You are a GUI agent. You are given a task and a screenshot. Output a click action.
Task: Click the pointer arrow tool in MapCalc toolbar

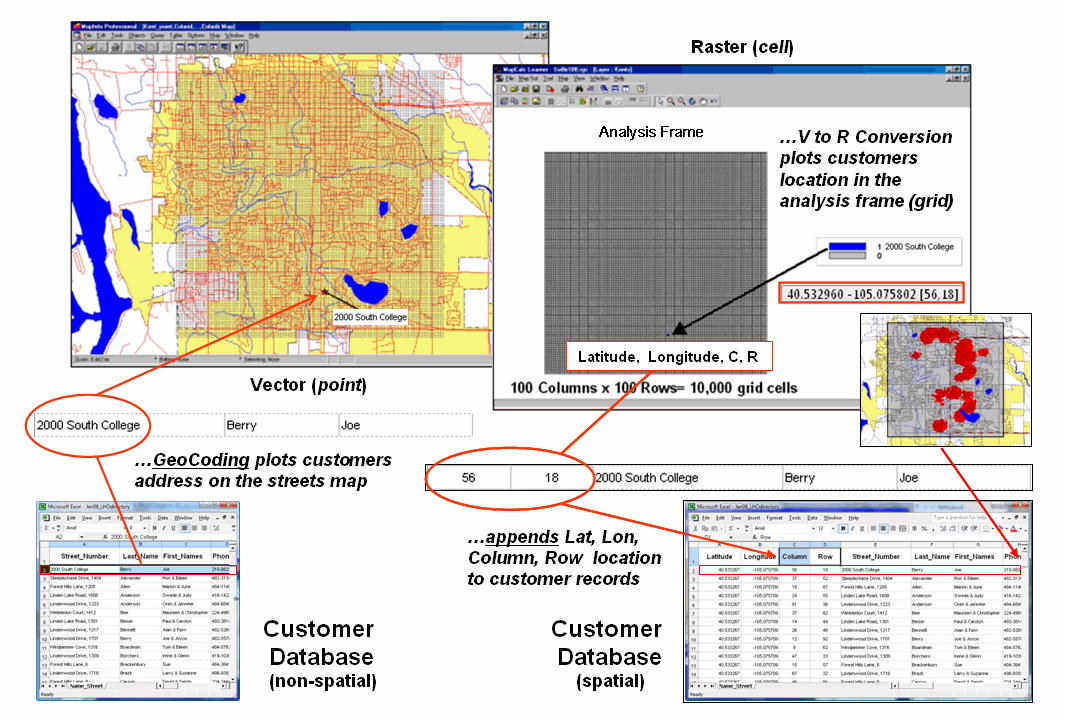(660, 101)
